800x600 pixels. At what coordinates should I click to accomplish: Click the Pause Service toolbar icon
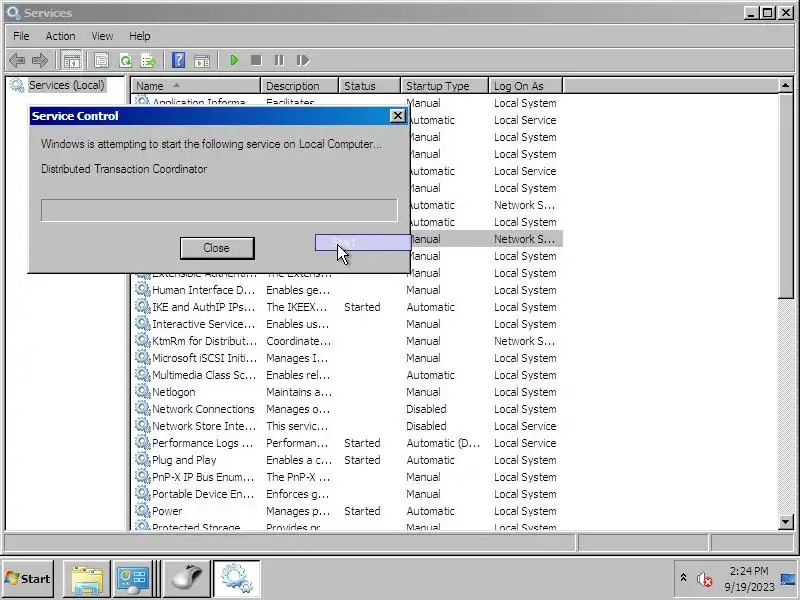[279, 60]
